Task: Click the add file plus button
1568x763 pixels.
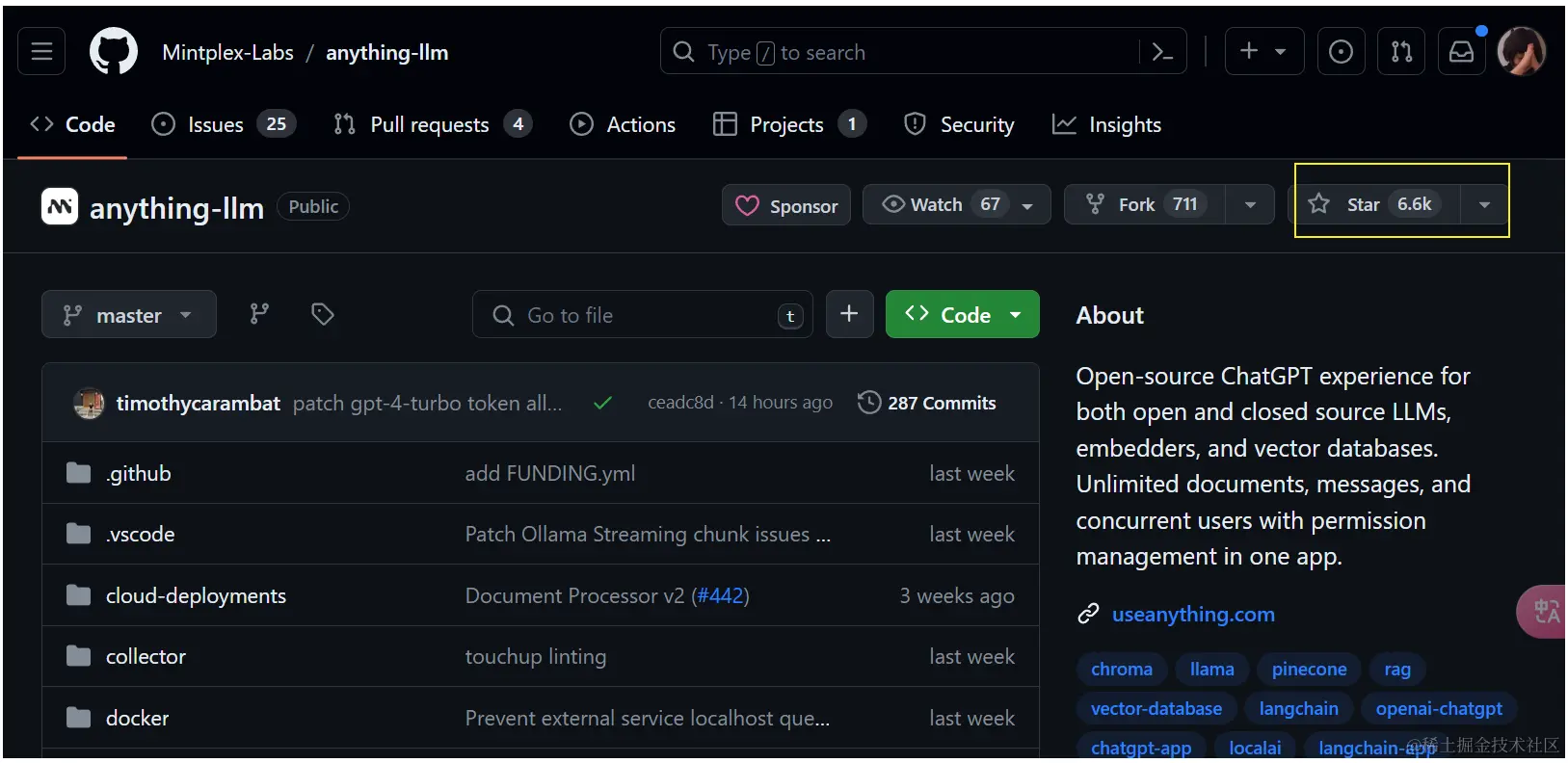Action: coord(849,314)
